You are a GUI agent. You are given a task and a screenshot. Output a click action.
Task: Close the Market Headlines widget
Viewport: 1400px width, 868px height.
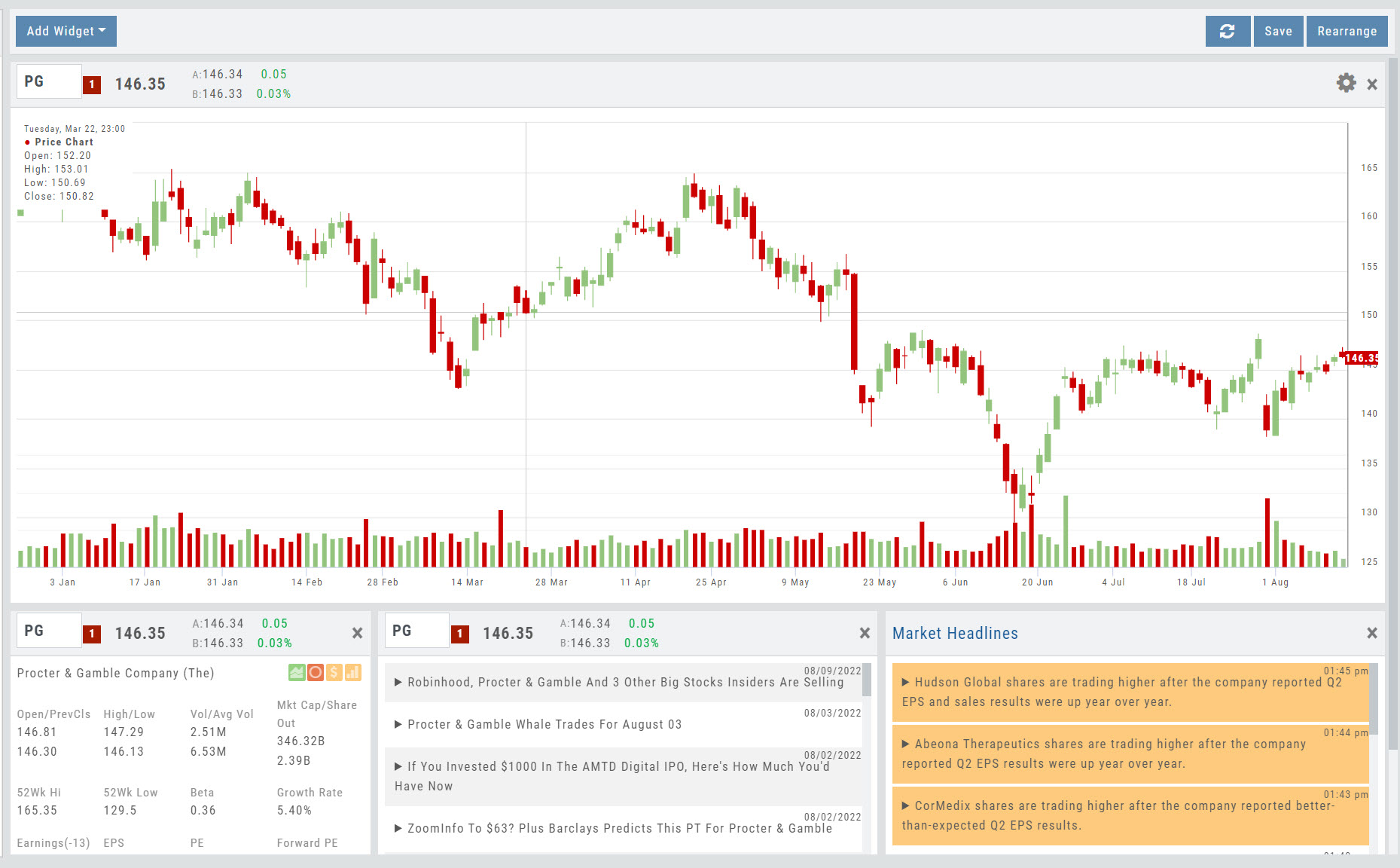pyautogui.click(x=1371, y=633)
